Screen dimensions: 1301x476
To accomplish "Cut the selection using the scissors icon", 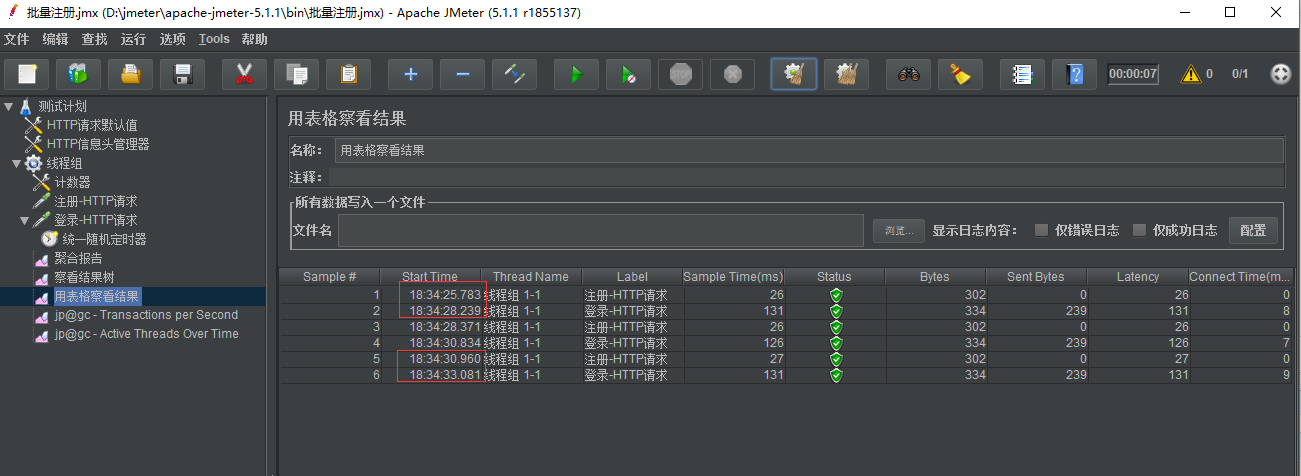I will pyautogui.click(x=244, y=74).
